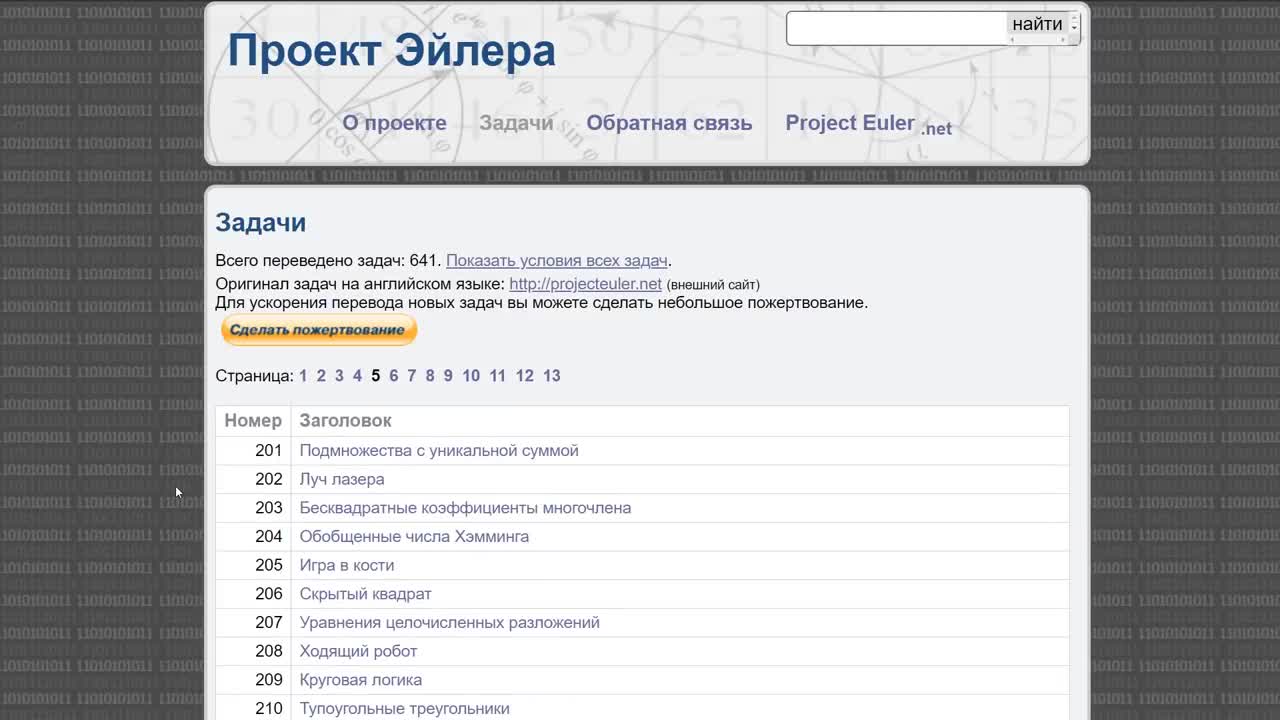This screenshot has height=720, width=1280.
Task: Open problem Ходящий робот
Action: tap(358, 651)
